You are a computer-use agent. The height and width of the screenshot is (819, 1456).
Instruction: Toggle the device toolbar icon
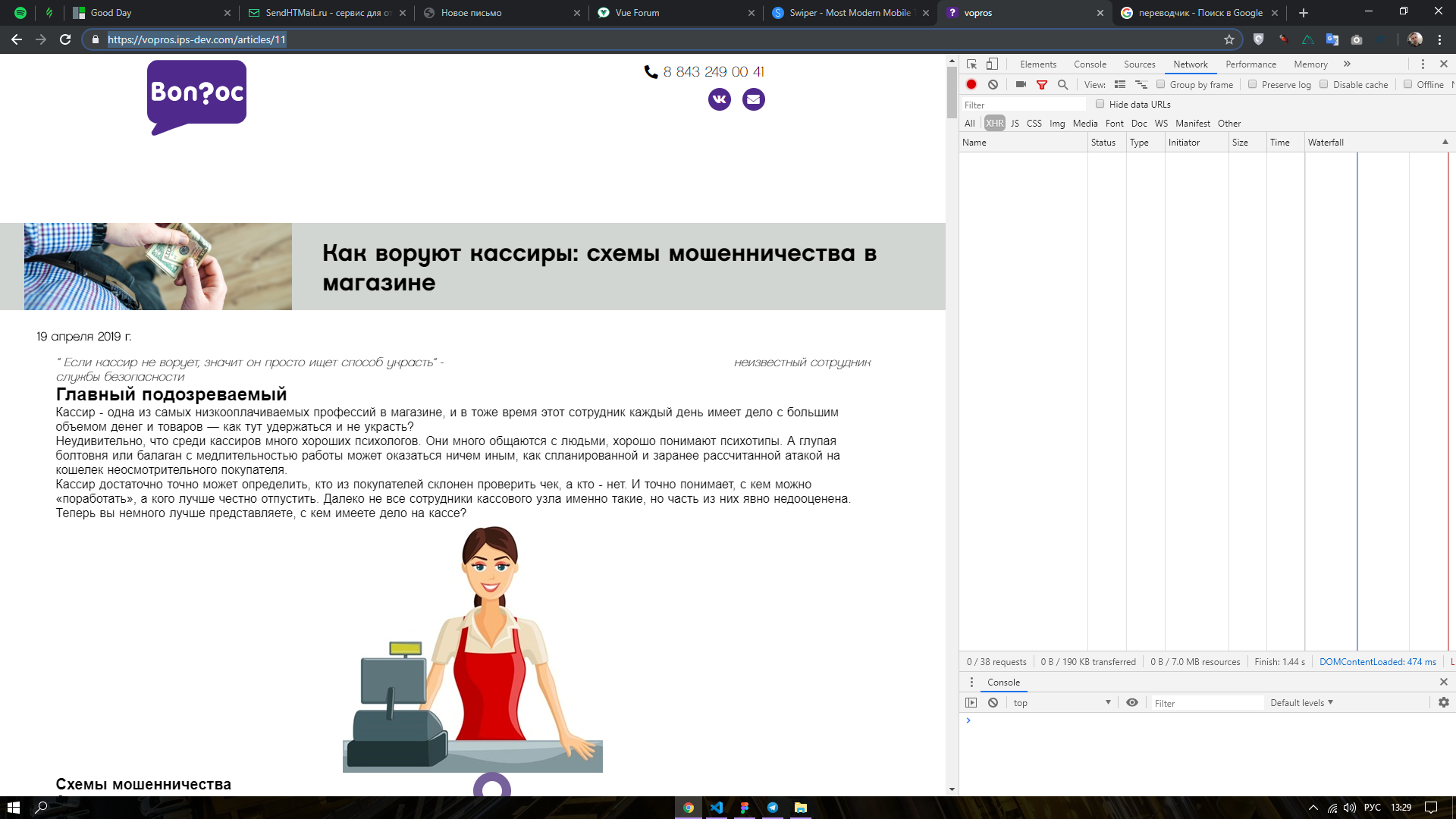tap(992, 64)
